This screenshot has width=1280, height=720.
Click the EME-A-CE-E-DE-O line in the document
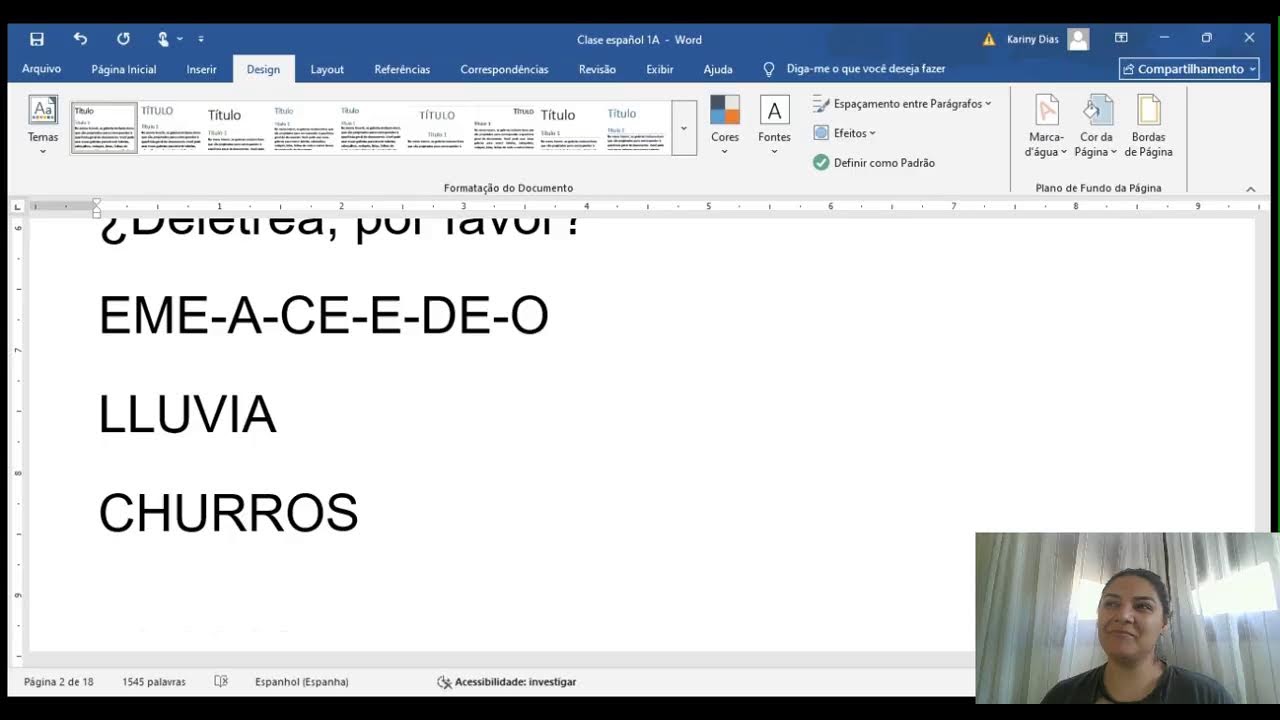point(323,316)
